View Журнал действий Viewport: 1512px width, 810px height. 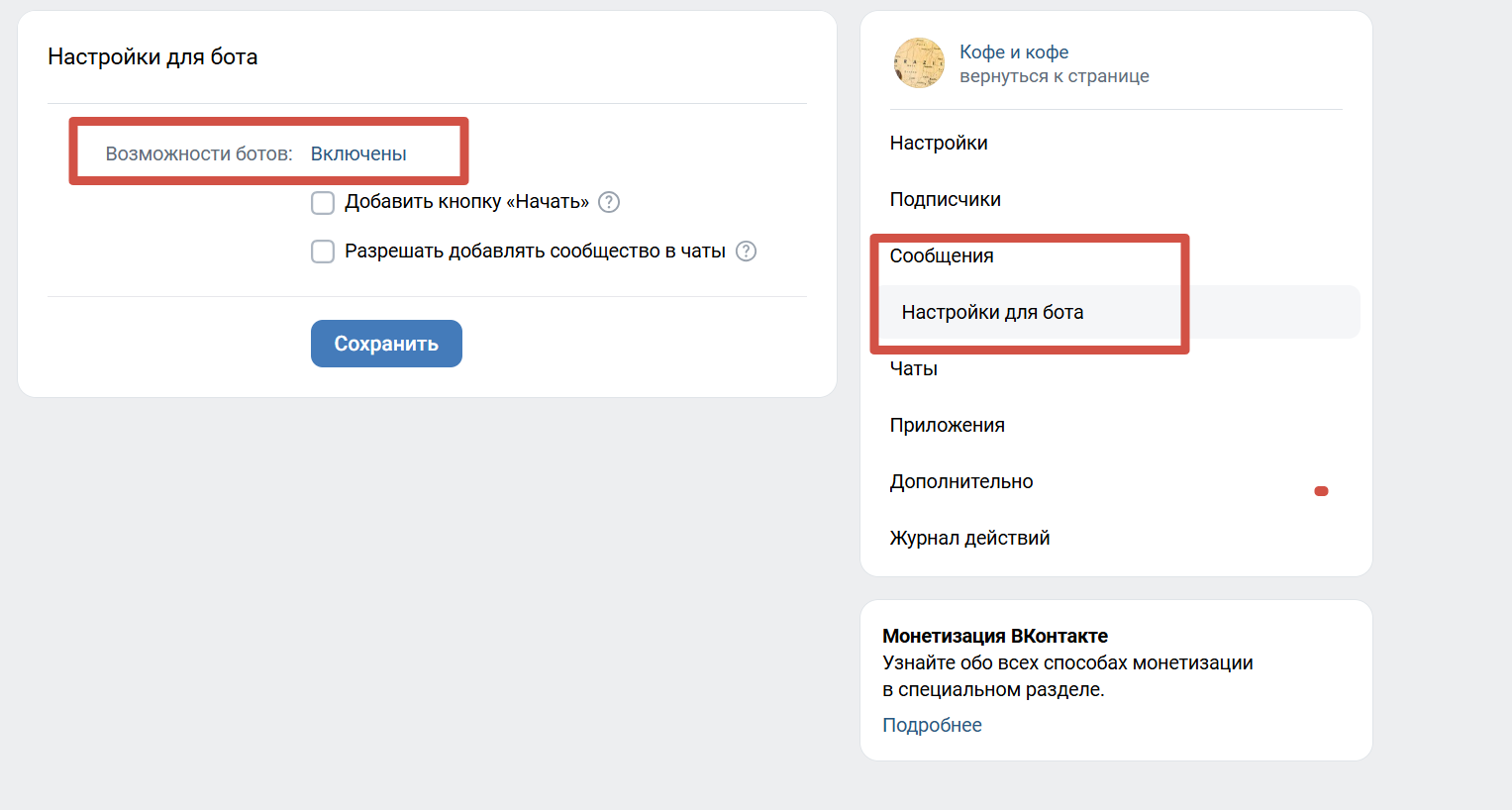[969, 539]
